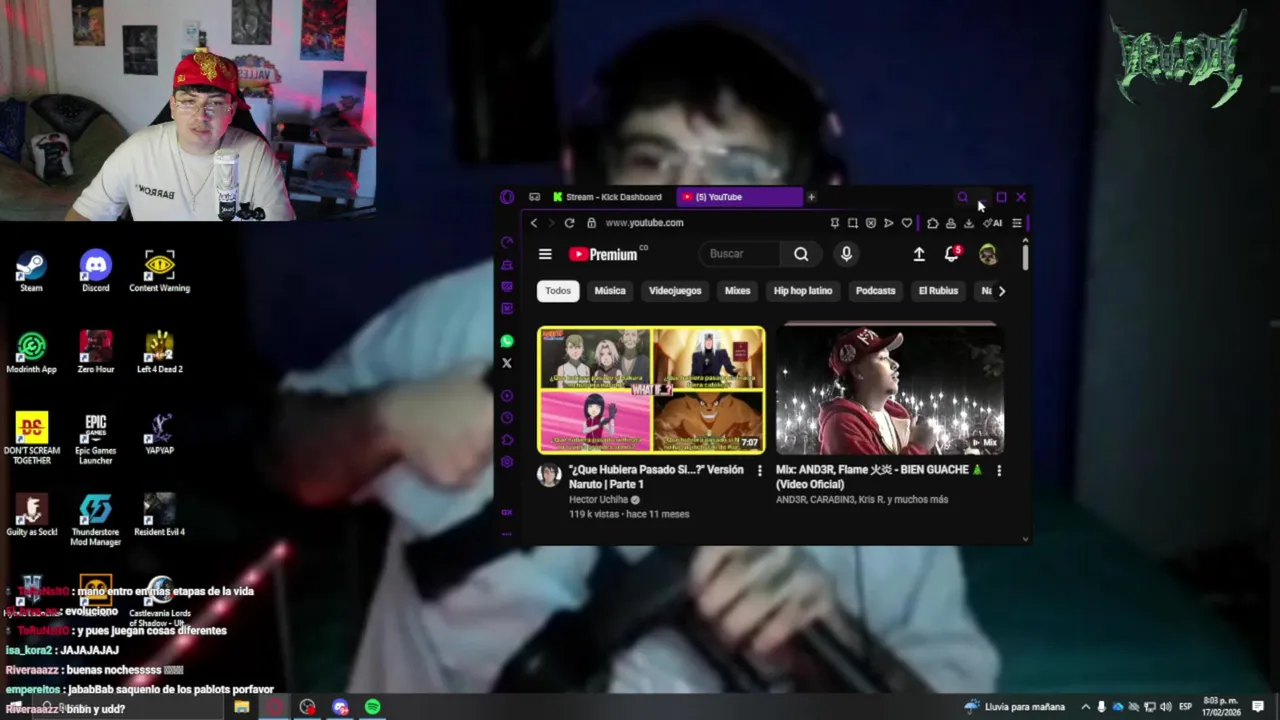Open more options for the Naruto video
The height and width of the screenshot is (720, 1280).
point(759,471)
